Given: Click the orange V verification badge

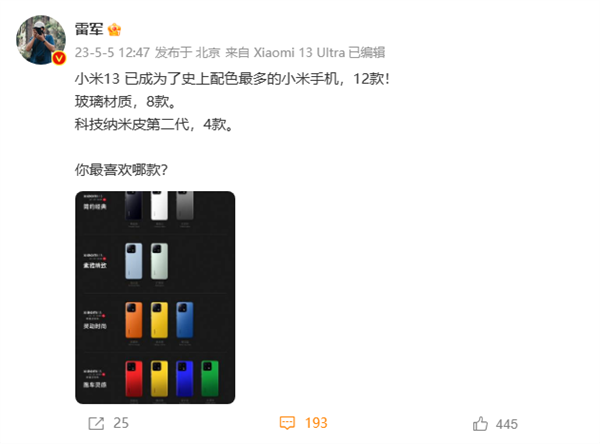Looking at the screenshot, I should 59,58.
